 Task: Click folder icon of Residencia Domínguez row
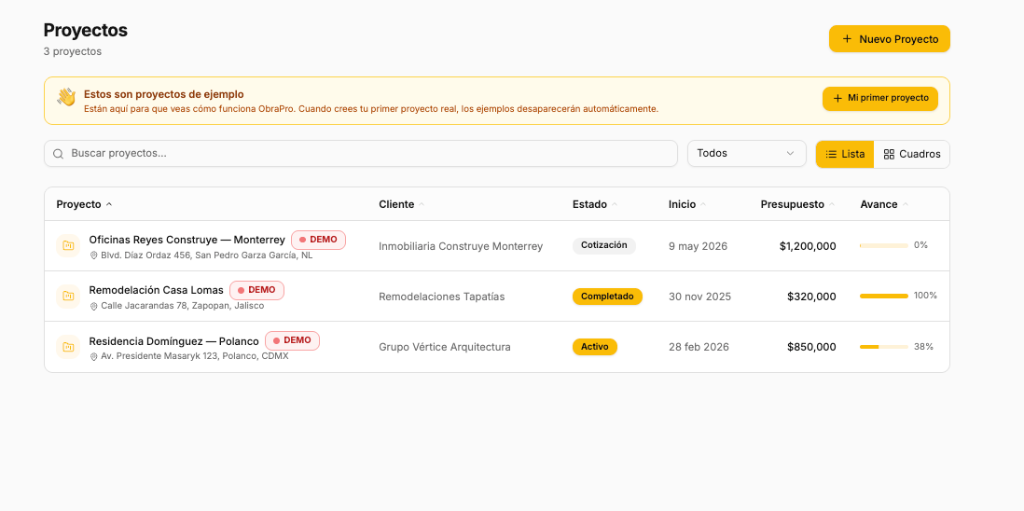coord(68,347)
